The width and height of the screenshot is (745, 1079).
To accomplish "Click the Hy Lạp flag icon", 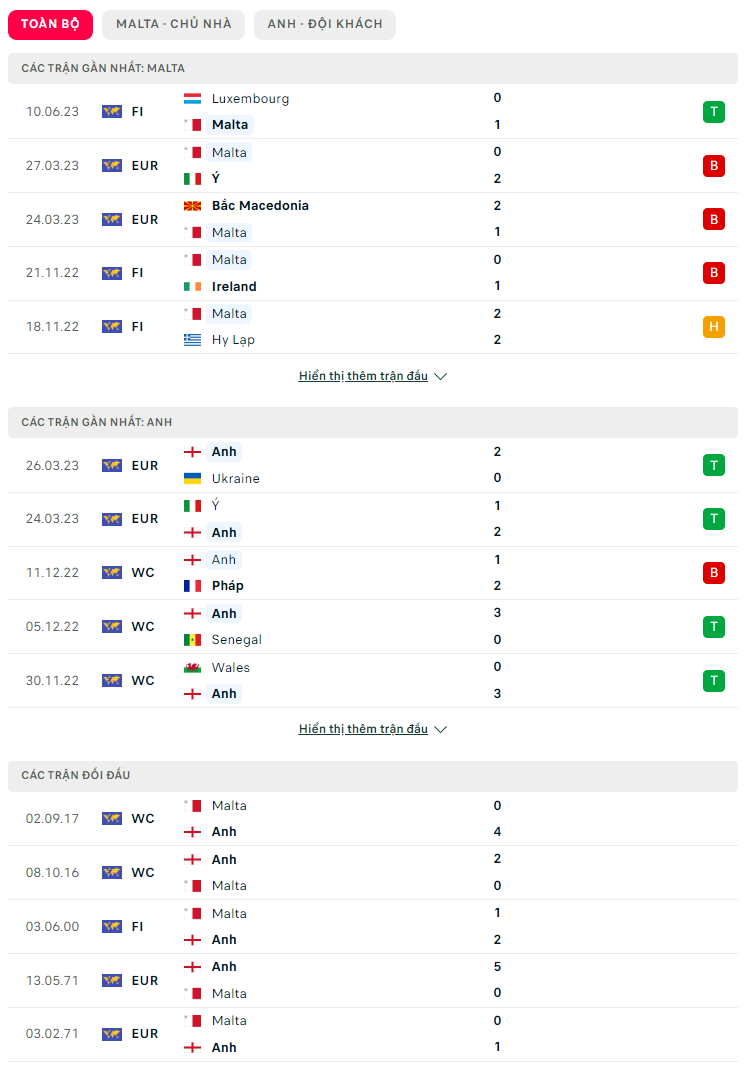I will pyautogui.click(x=193, y=340).
